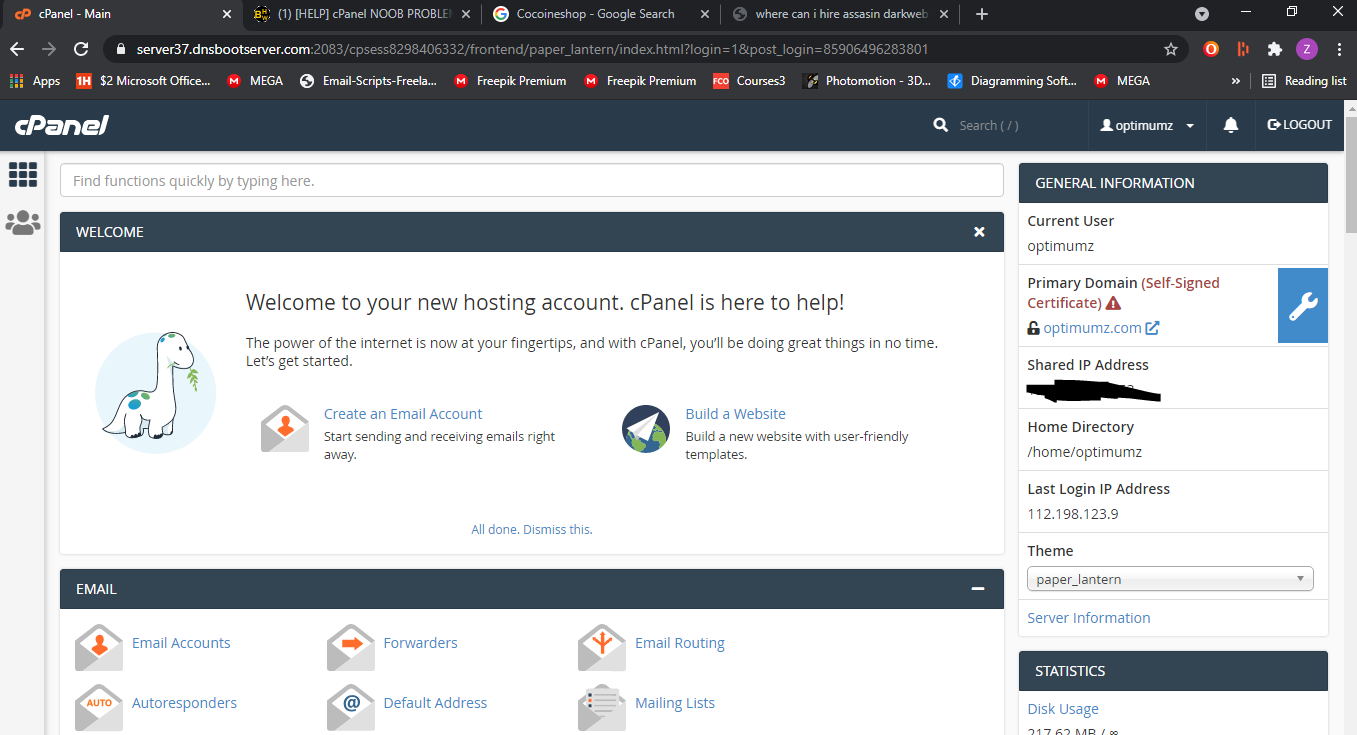The image size is (1357, 735).
Task: Click the Create an Email Account envelope icon
Action: (285, 429)
